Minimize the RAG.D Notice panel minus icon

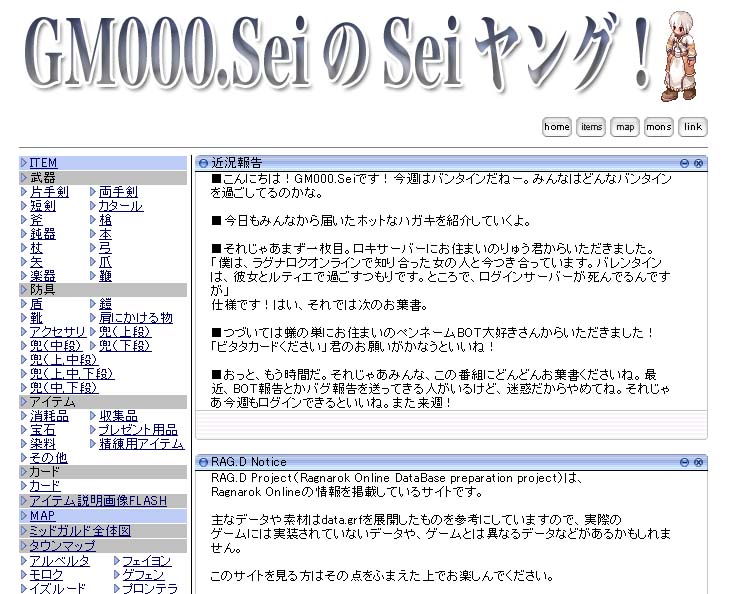pyautogui.click(x=684, y=462)
